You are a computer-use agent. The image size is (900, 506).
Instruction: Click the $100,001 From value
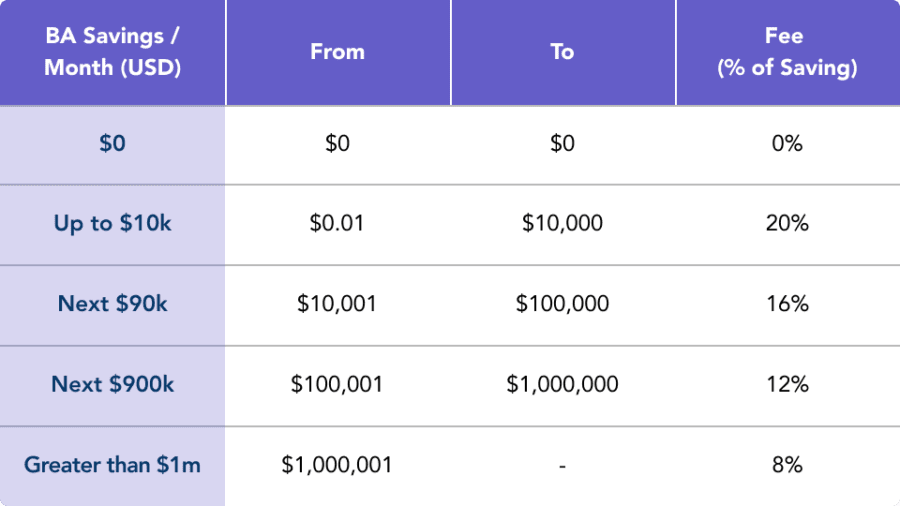[x=337, y=384]
